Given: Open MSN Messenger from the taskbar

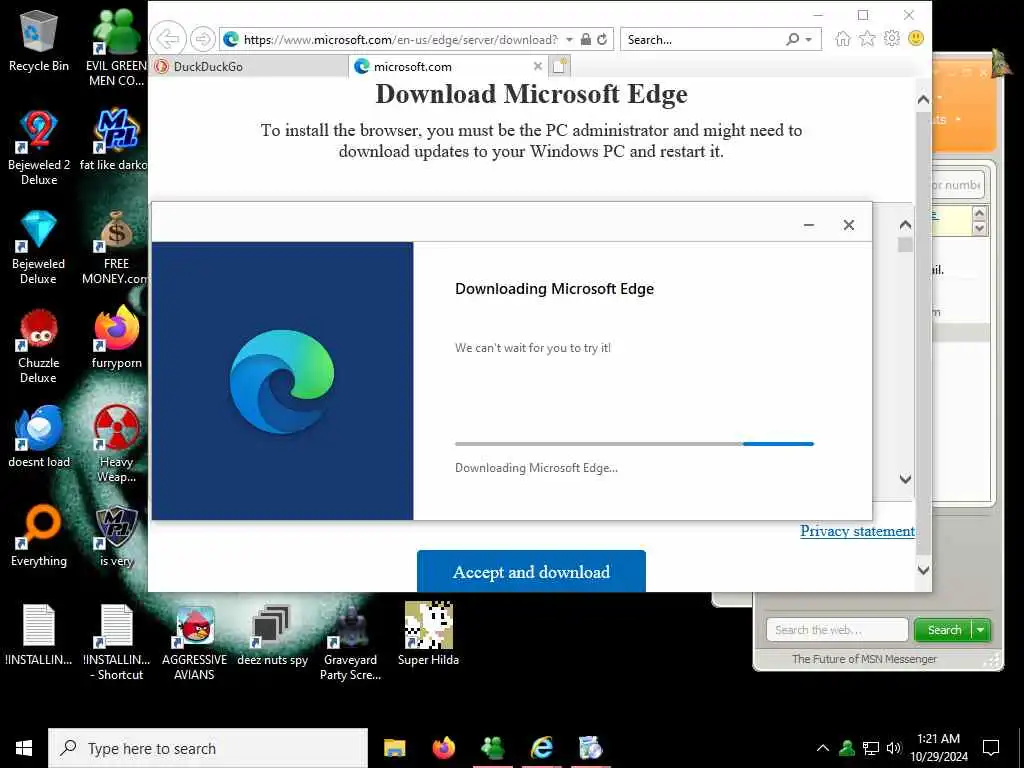Looking at the screenshot, I should click(492, 748).
